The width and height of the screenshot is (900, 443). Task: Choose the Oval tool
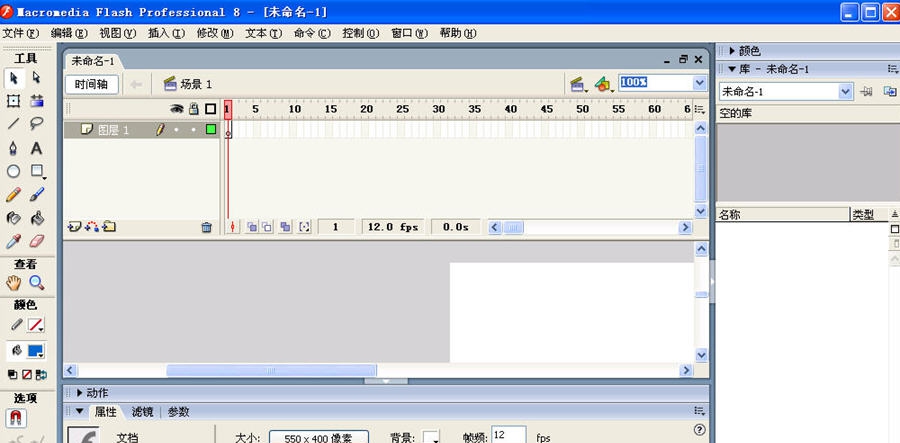point(13,171)
